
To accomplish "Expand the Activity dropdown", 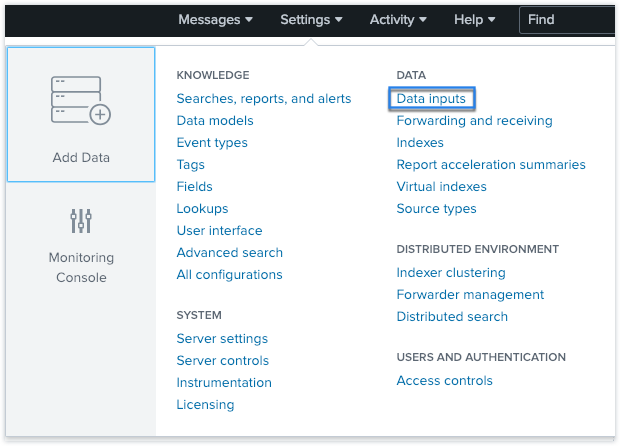I will (398, 19).
